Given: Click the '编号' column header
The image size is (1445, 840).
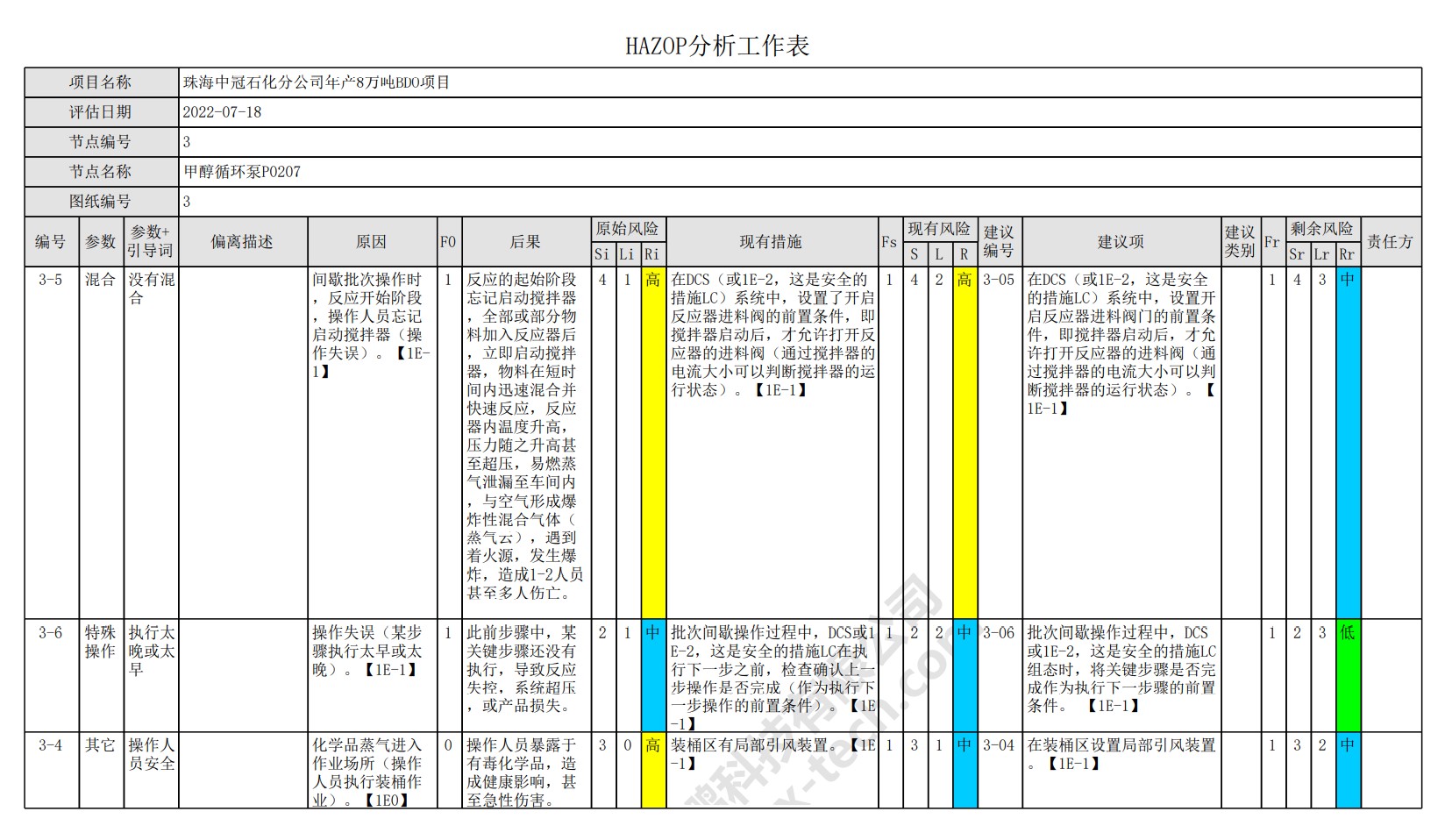Looking at the screenshot, I should (x=52, y=242).
